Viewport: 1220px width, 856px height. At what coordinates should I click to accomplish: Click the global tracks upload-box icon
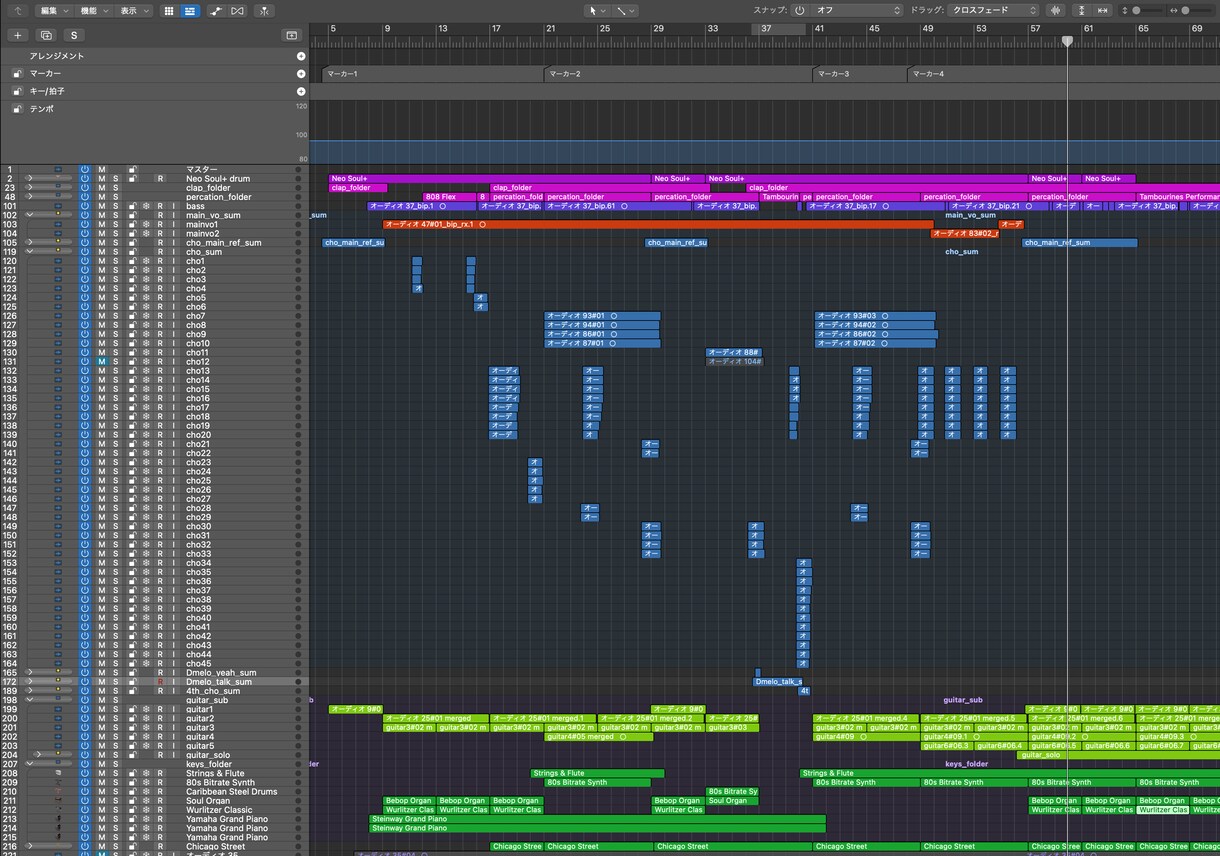[x=291, y=35]
